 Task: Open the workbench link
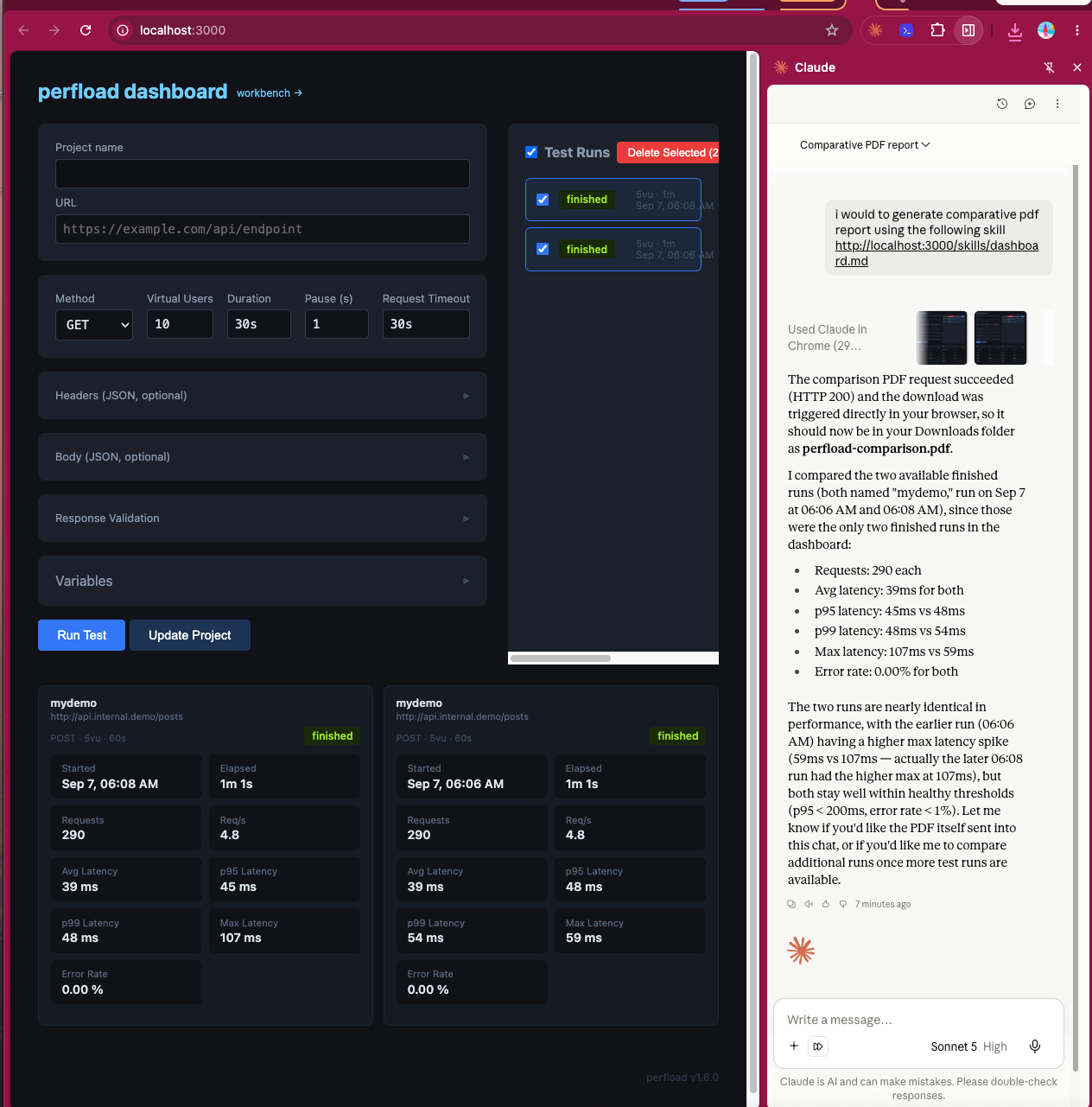(x=270, y=93)
